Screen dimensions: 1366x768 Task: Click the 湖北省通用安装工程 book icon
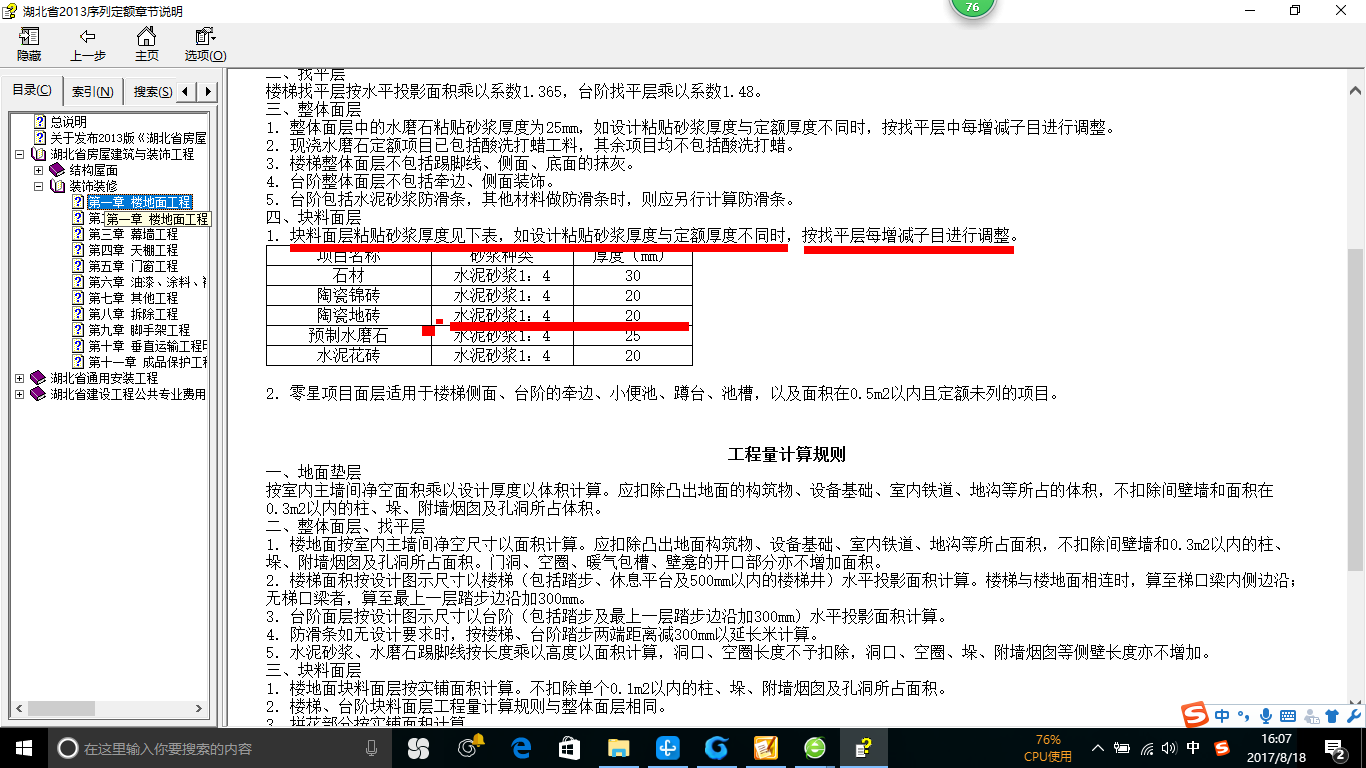click(38, 378)
